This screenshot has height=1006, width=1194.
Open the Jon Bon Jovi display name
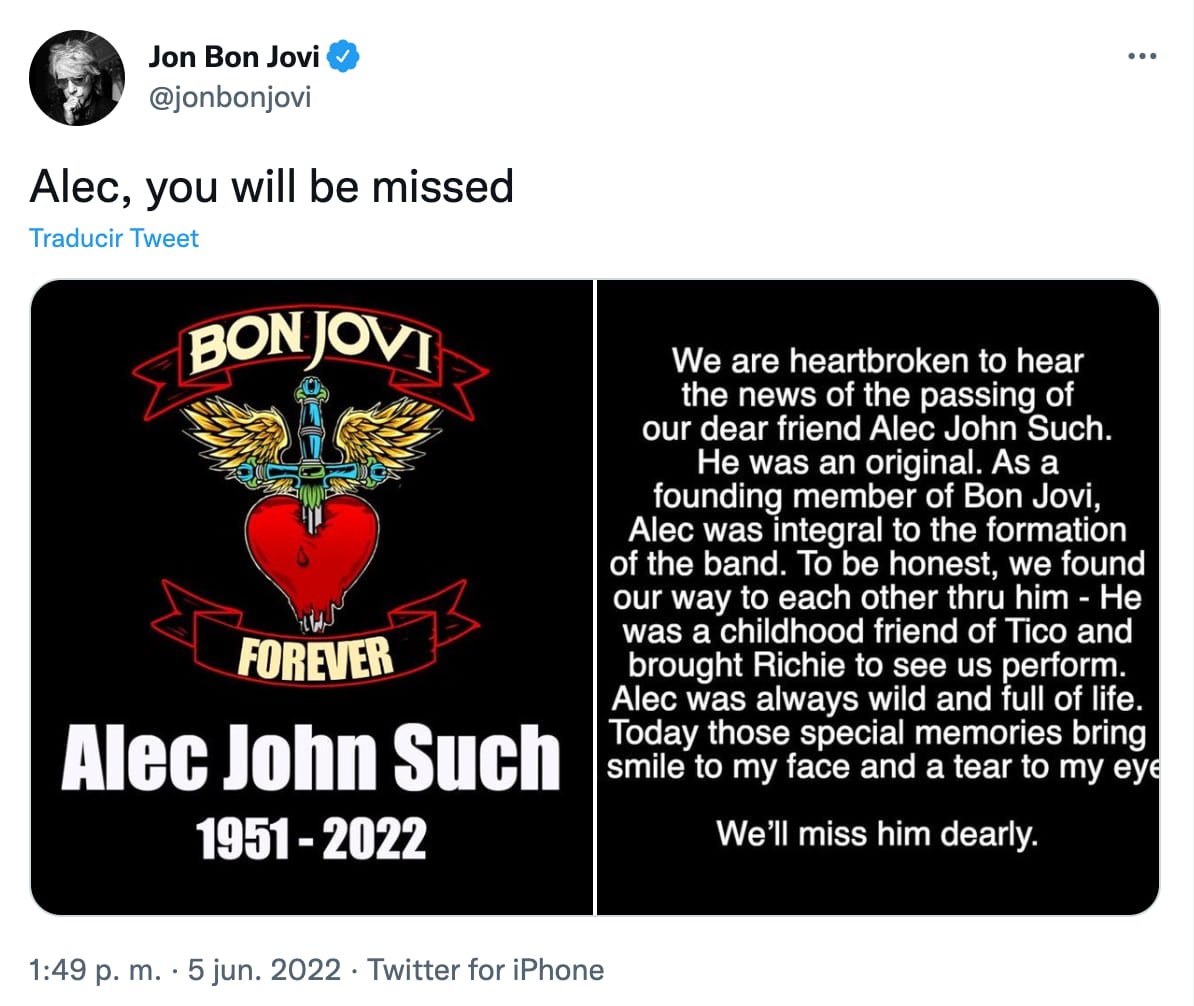pyautogui.click(x=234, y=57)
